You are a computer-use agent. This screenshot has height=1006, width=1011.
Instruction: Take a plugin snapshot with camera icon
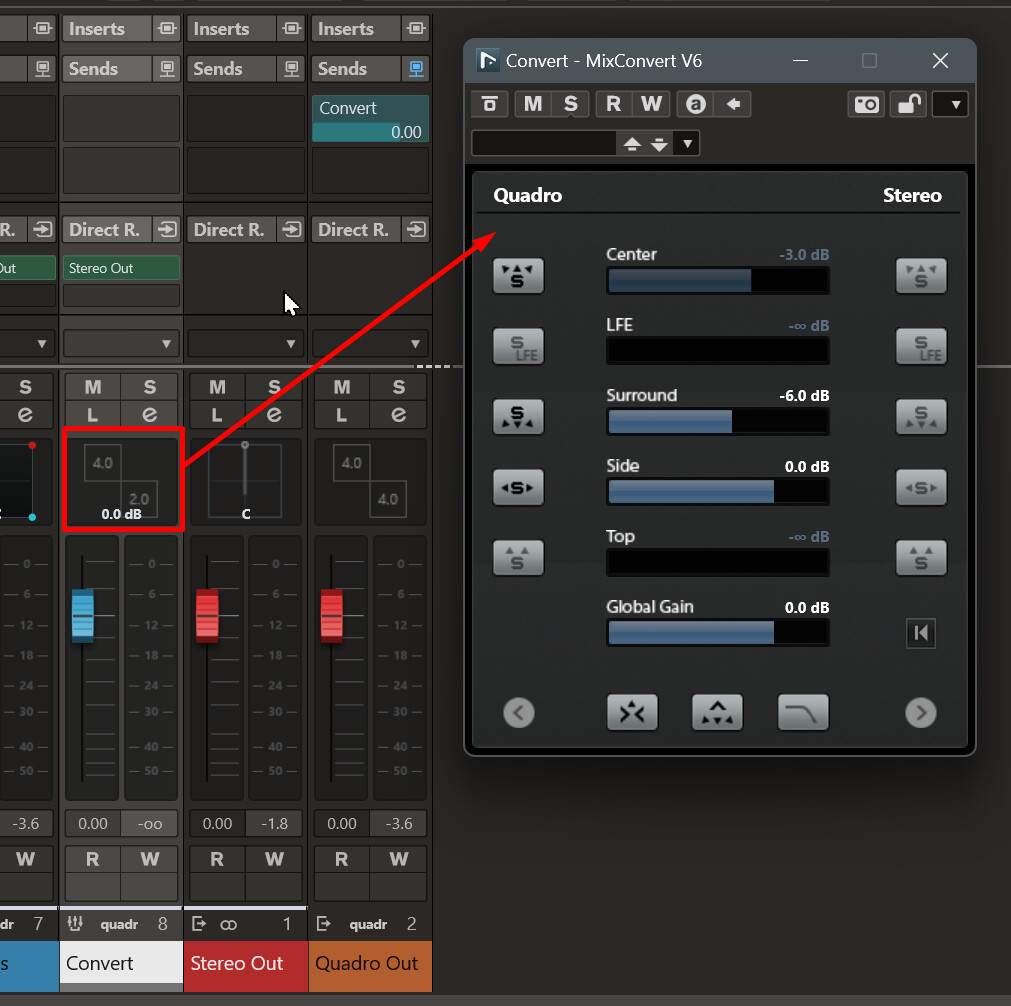pyautogui.click(x=866, y=104)
